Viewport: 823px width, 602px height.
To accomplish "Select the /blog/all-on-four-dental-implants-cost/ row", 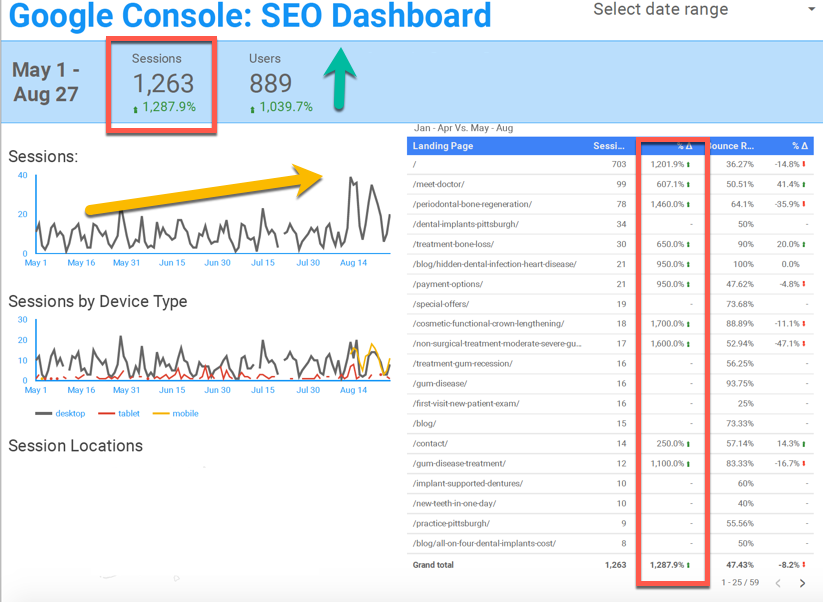I will click(x=610, y=543).
